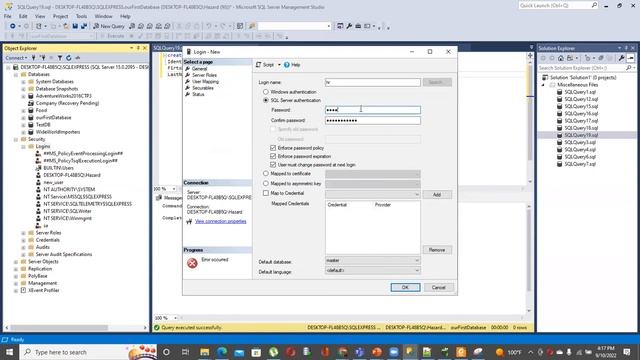Open the Script dropdown arrow
The width and height of the screenshot is (640, 360).
pos(279,65)
